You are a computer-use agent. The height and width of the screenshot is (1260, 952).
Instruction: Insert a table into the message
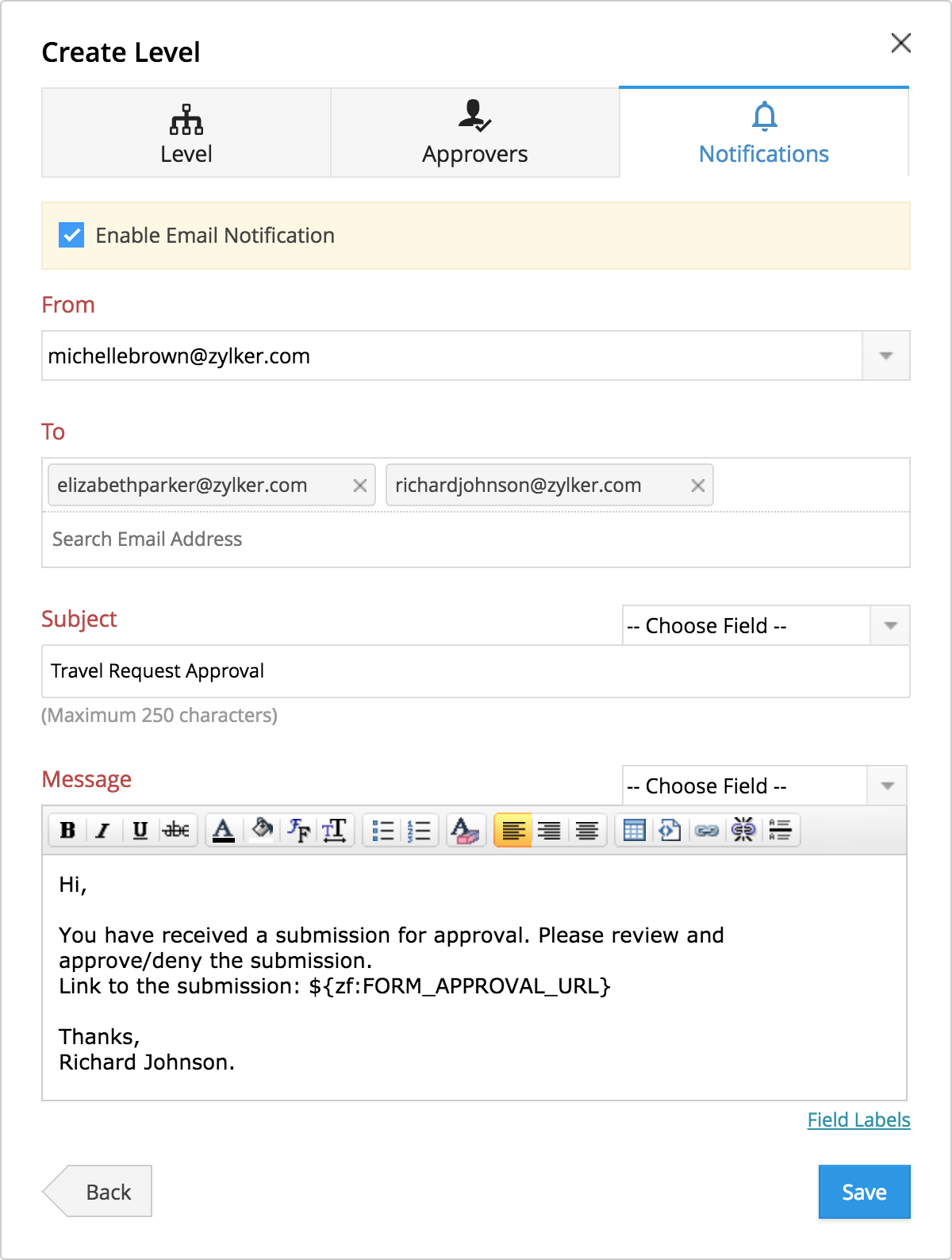tap(634, 830)
